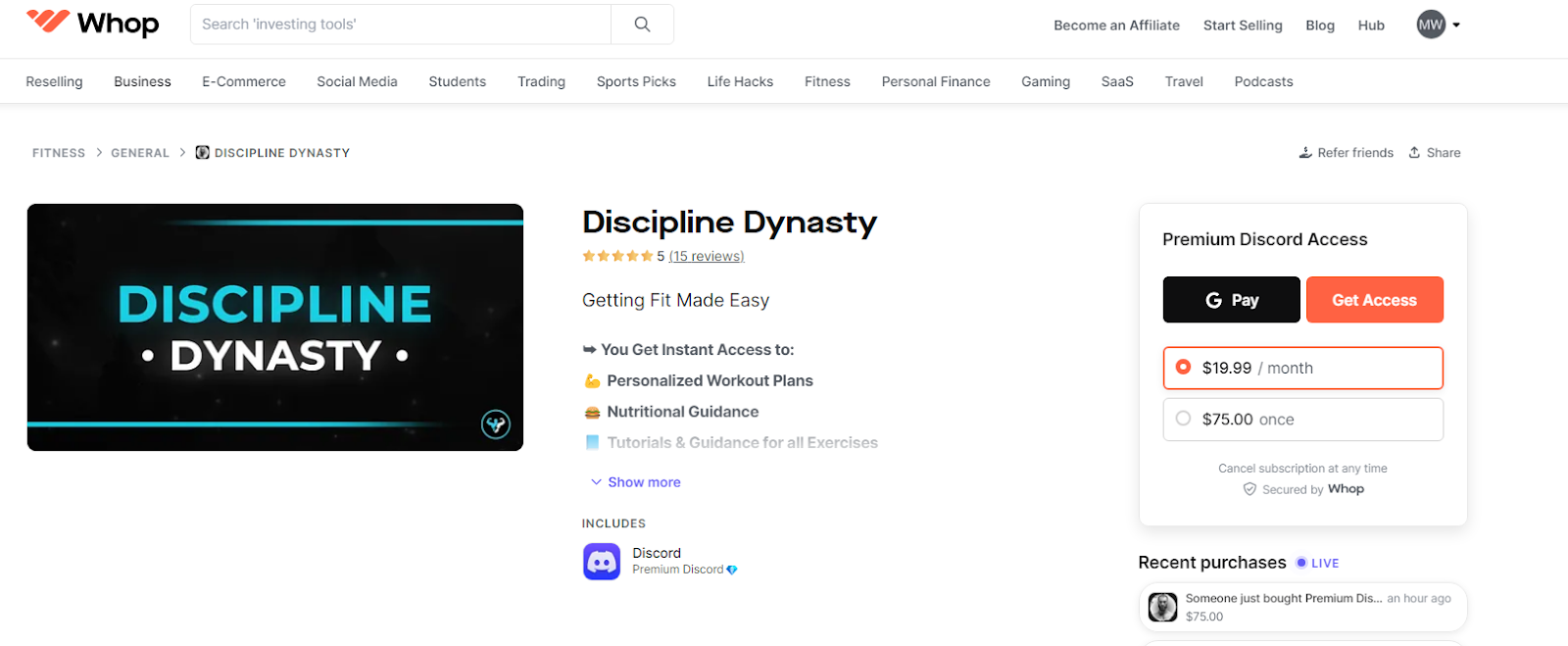The width and height of the screenshot is (1568, 646).
Task: Click the burger Nutritional Guidance emoji
Action: click(x=592, y=413)
